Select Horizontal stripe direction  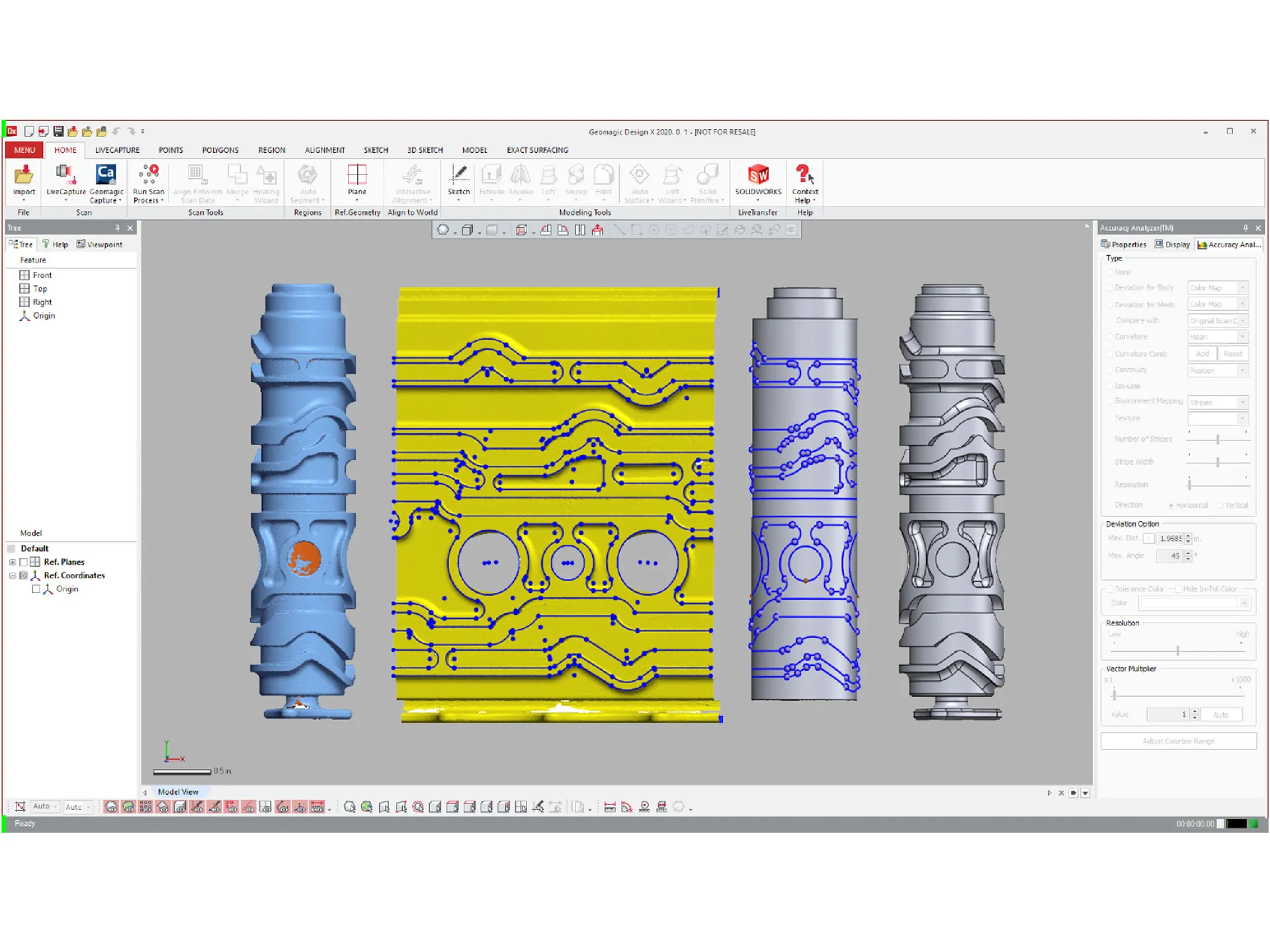tap(1170, 505)
